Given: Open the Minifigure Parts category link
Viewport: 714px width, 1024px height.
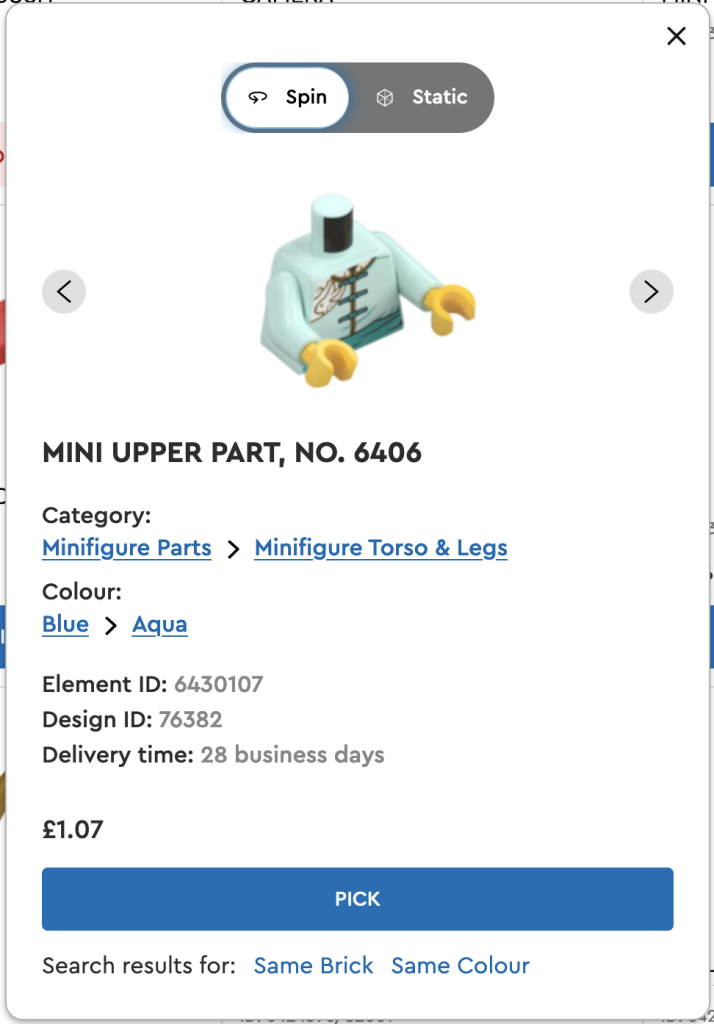Looking at the screenshot, I should pyautogui.click(x=127, y=548).
